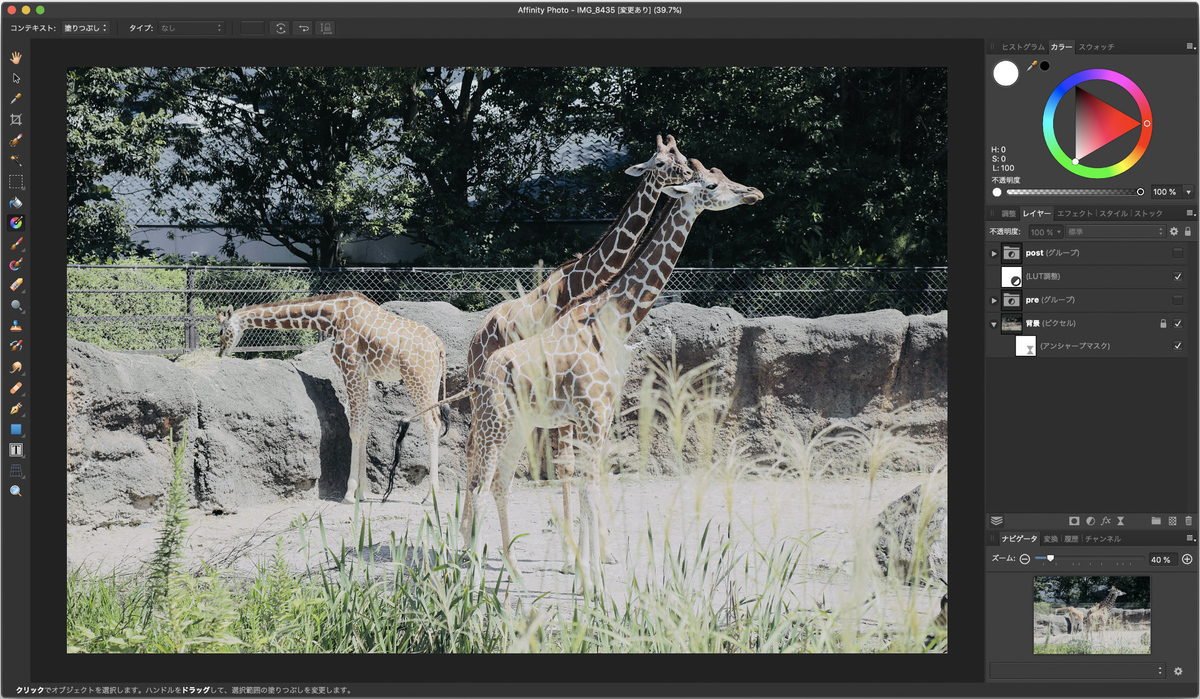Switch to the ヒストグラム tab
The width and height of the screenshot is (1200, 699).
tap(1023, 47)
